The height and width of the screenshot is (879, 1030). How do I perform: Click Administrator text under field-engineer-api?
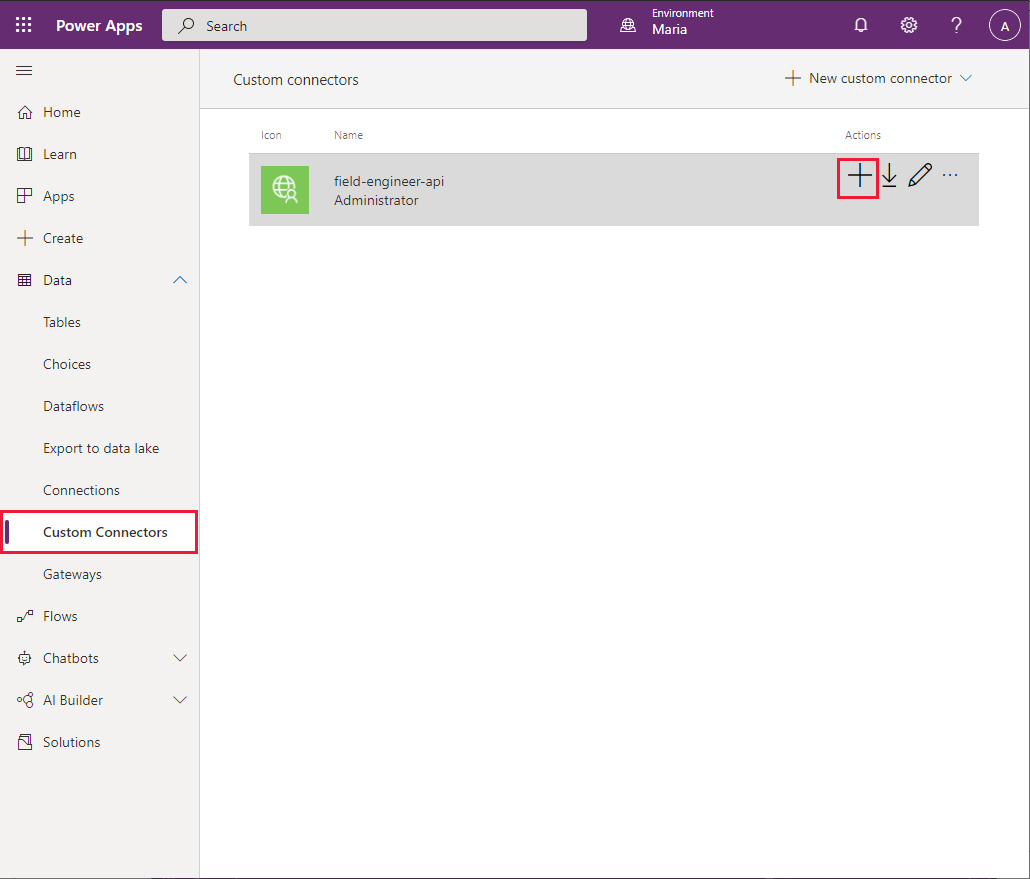(x=376, y=200)
